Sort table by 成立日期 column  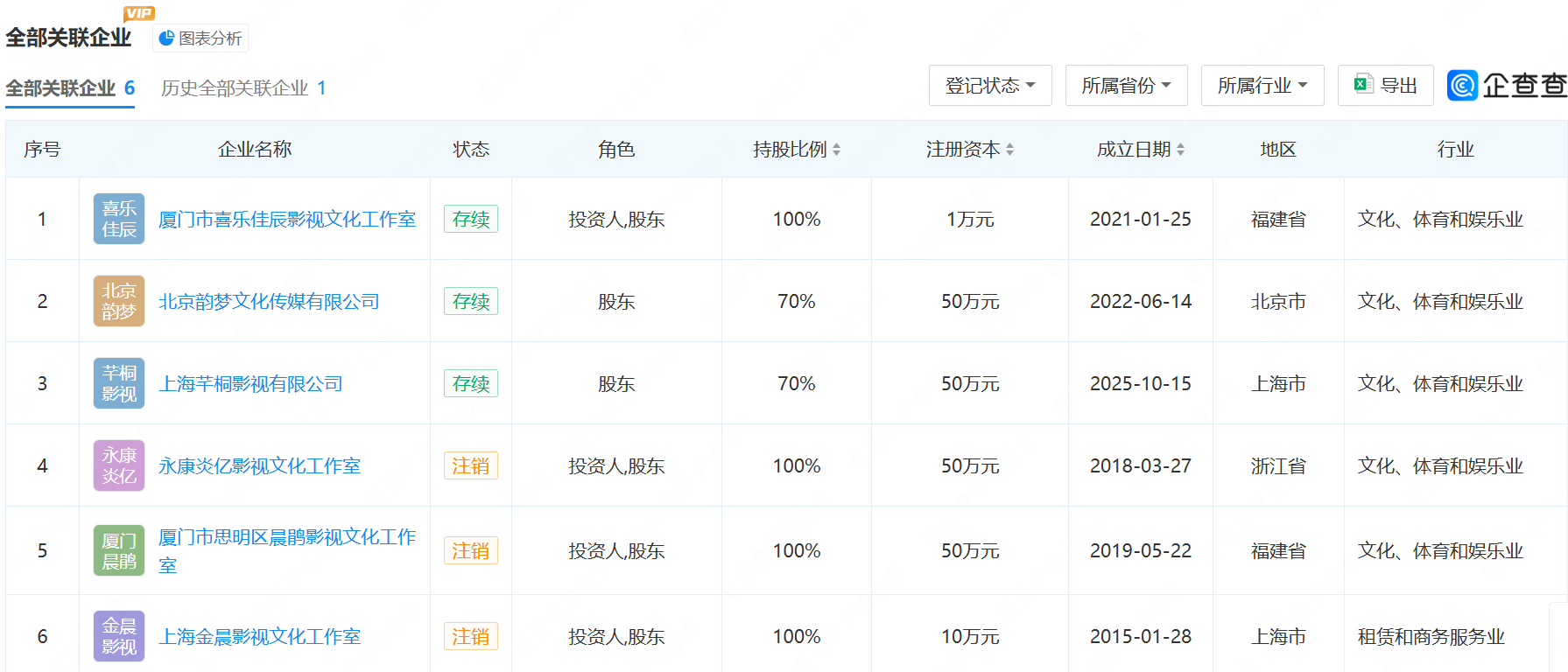tap(1141, 150)
